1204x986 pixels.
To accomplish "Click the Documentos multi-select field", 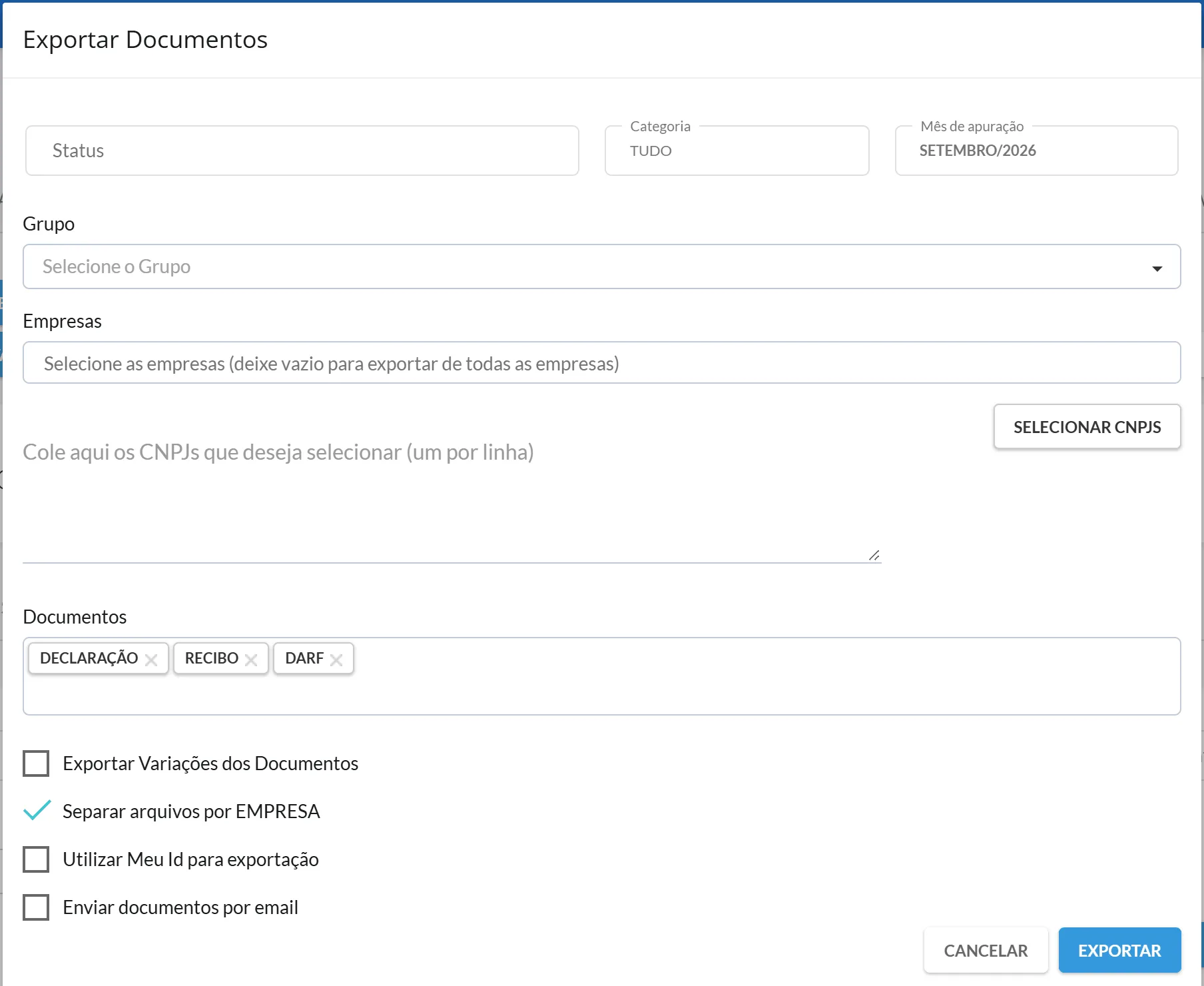I will [x=602, y=676].
